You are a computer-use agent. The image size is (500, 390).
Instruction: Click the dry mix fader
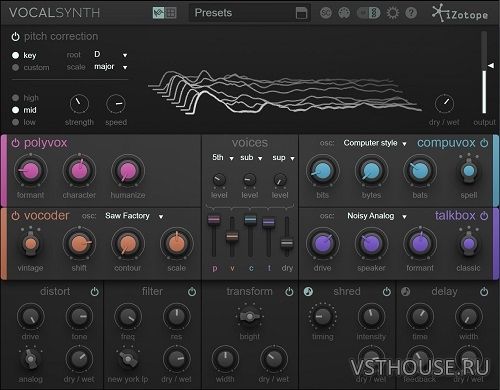(x=287, y=243)
